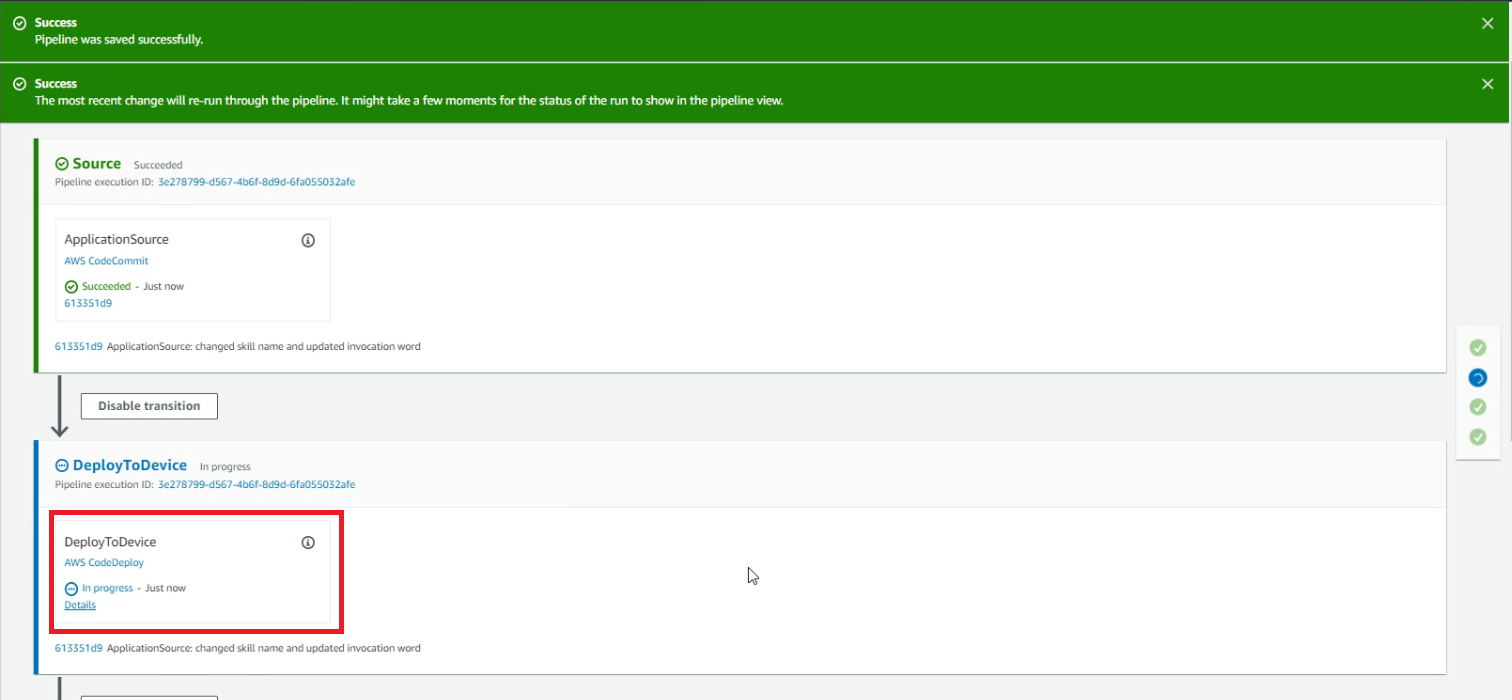
Task: Disable transition between Source and DeployToDevice
Action: pos(149,406)
